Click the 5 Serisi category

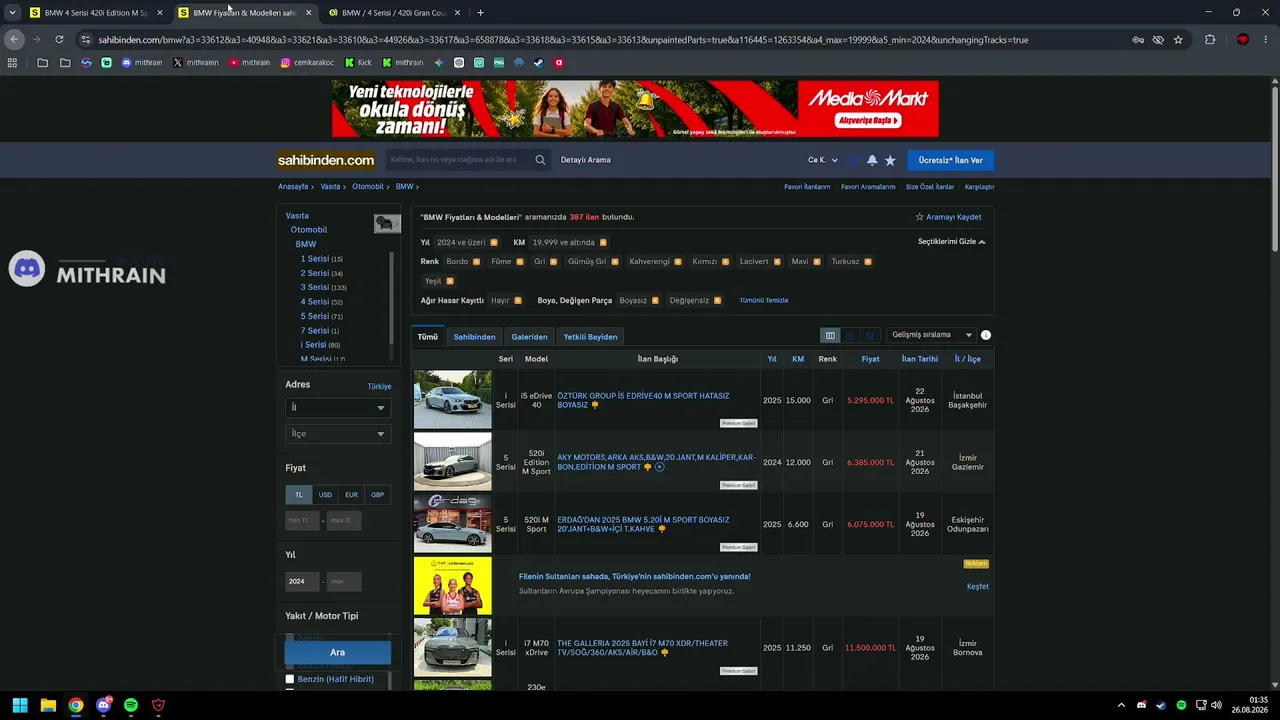pyautogui.click(x=315, y=316)
